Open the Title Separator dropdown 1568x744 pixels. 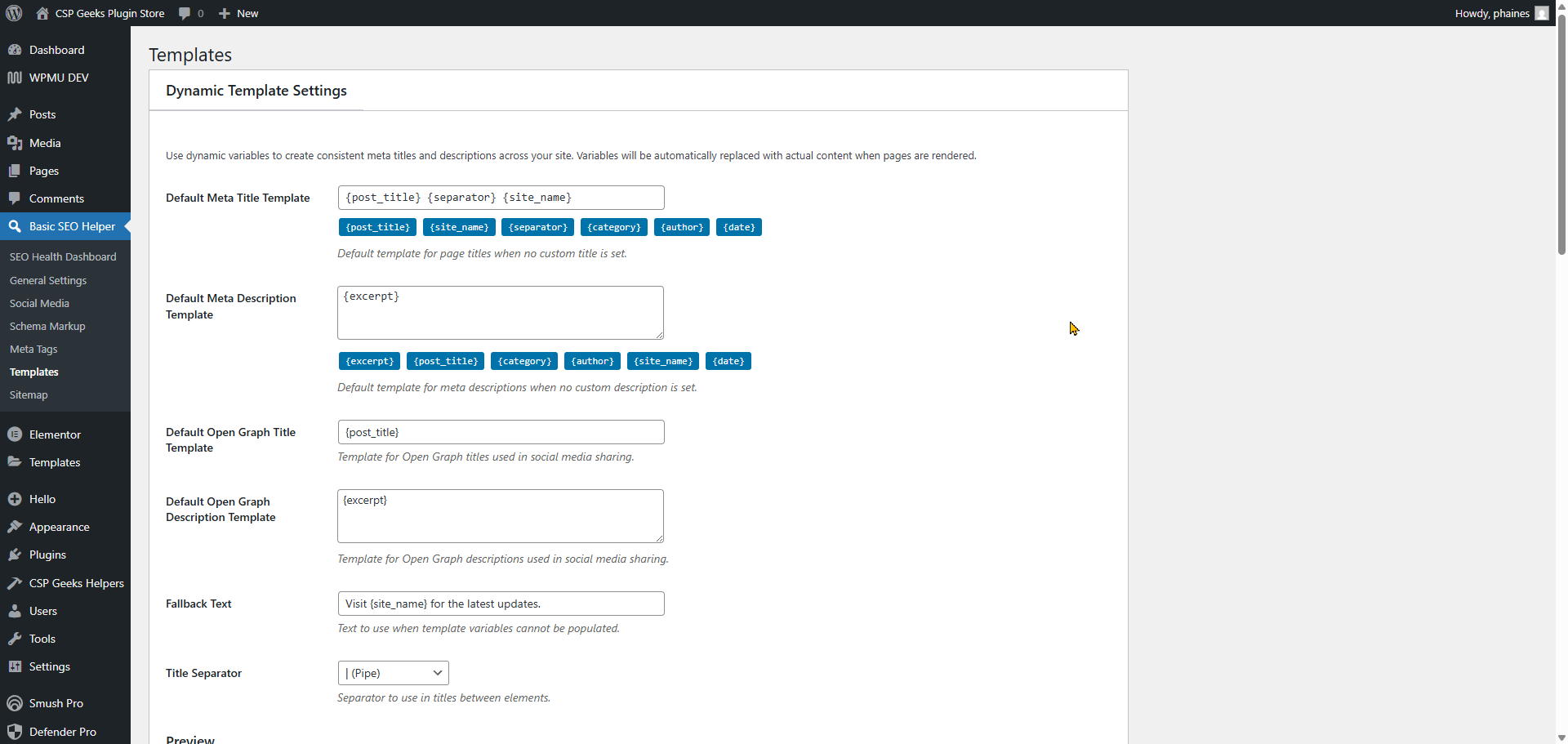pos(392,672)
